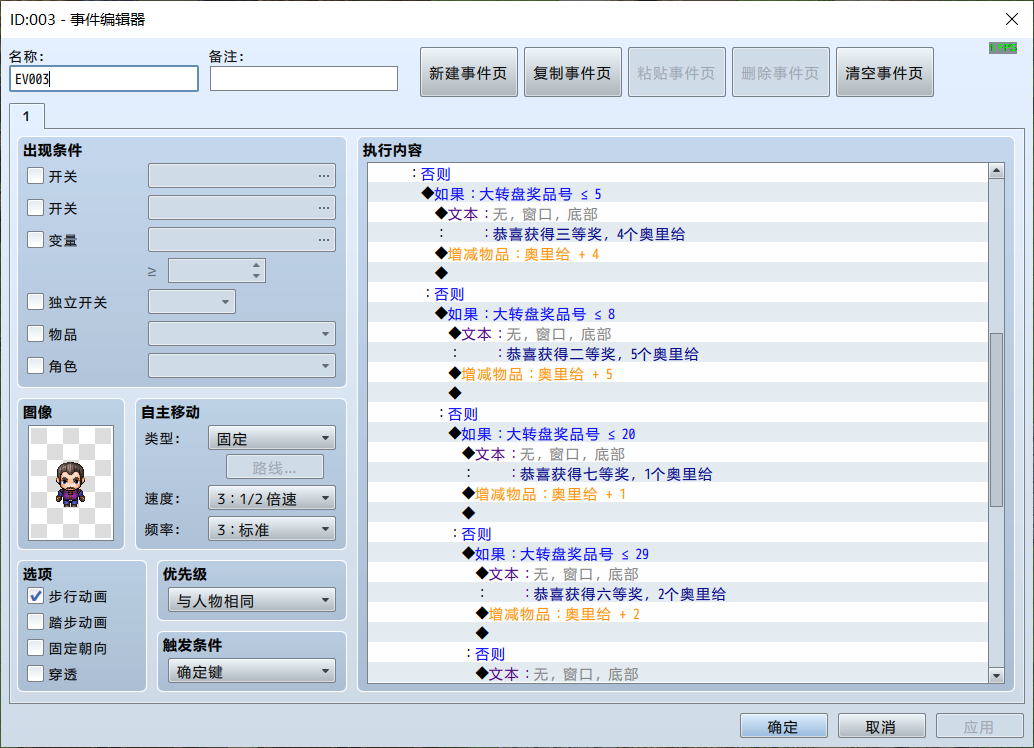The height and width of the screenshot is (748, 1034).
Task: Open the 物品 dropdown list
Action: [242, 334]
